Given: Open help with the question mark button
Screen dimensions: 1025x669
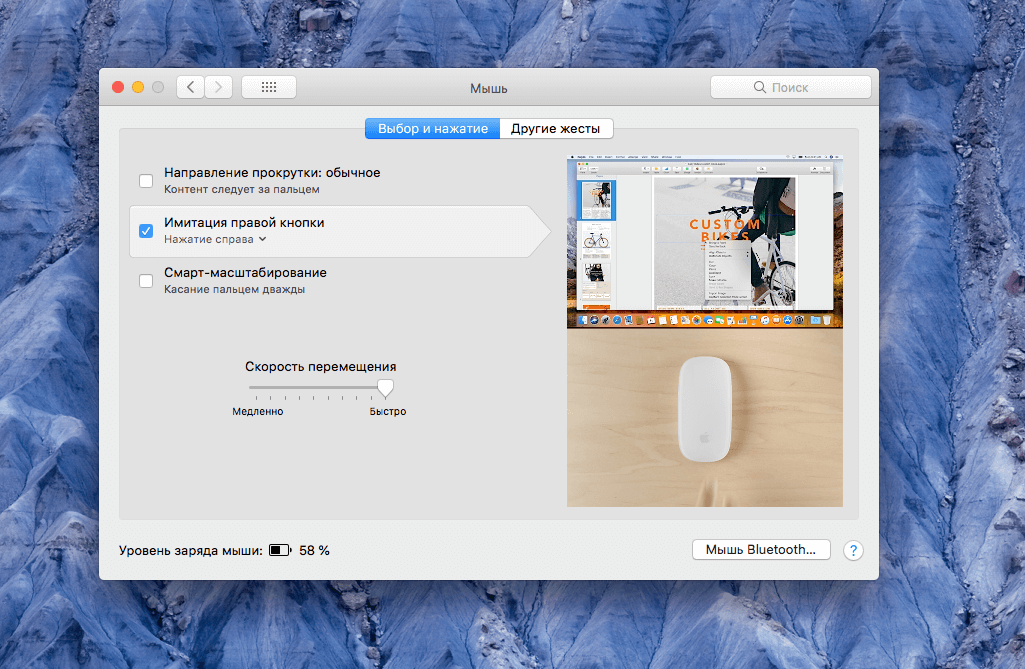Looking at the screenshot, I should tap(853, 550).
